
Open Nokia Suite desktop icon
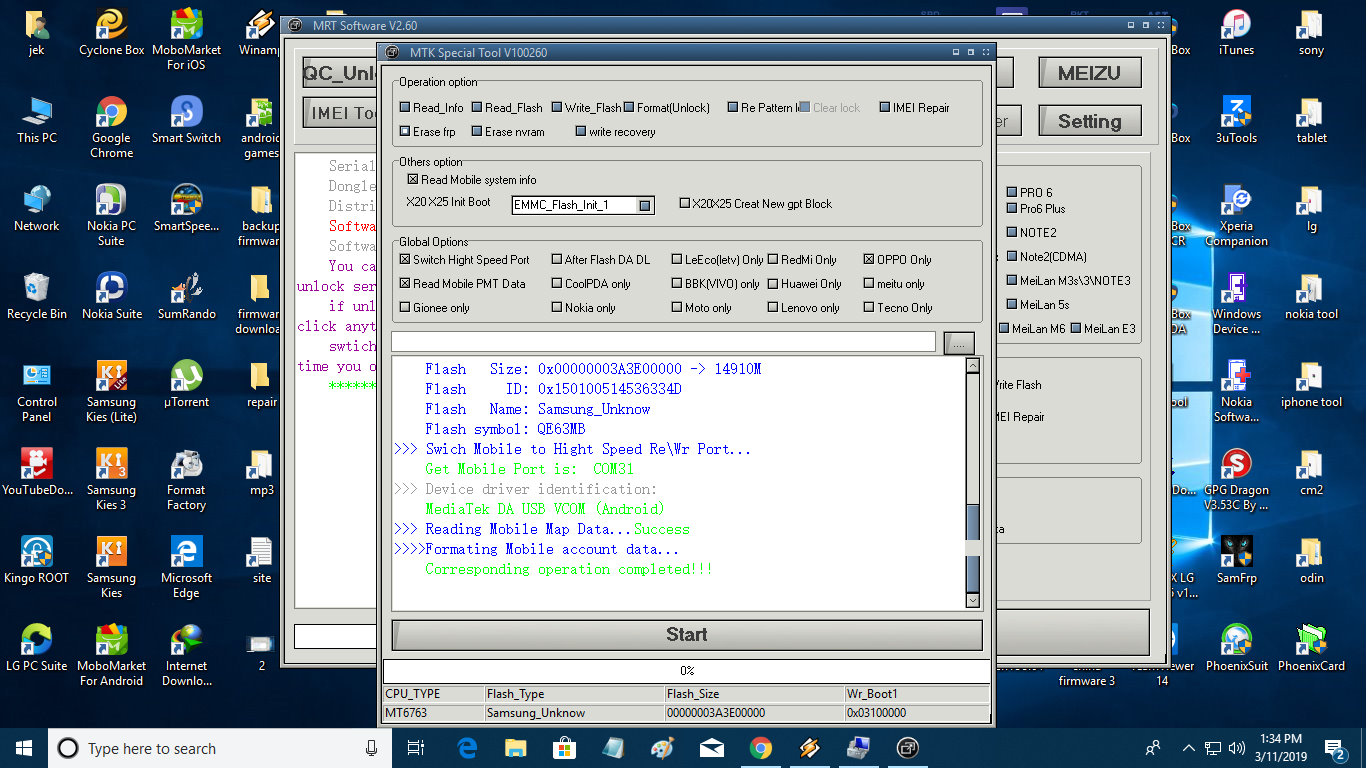click(111, 296)
